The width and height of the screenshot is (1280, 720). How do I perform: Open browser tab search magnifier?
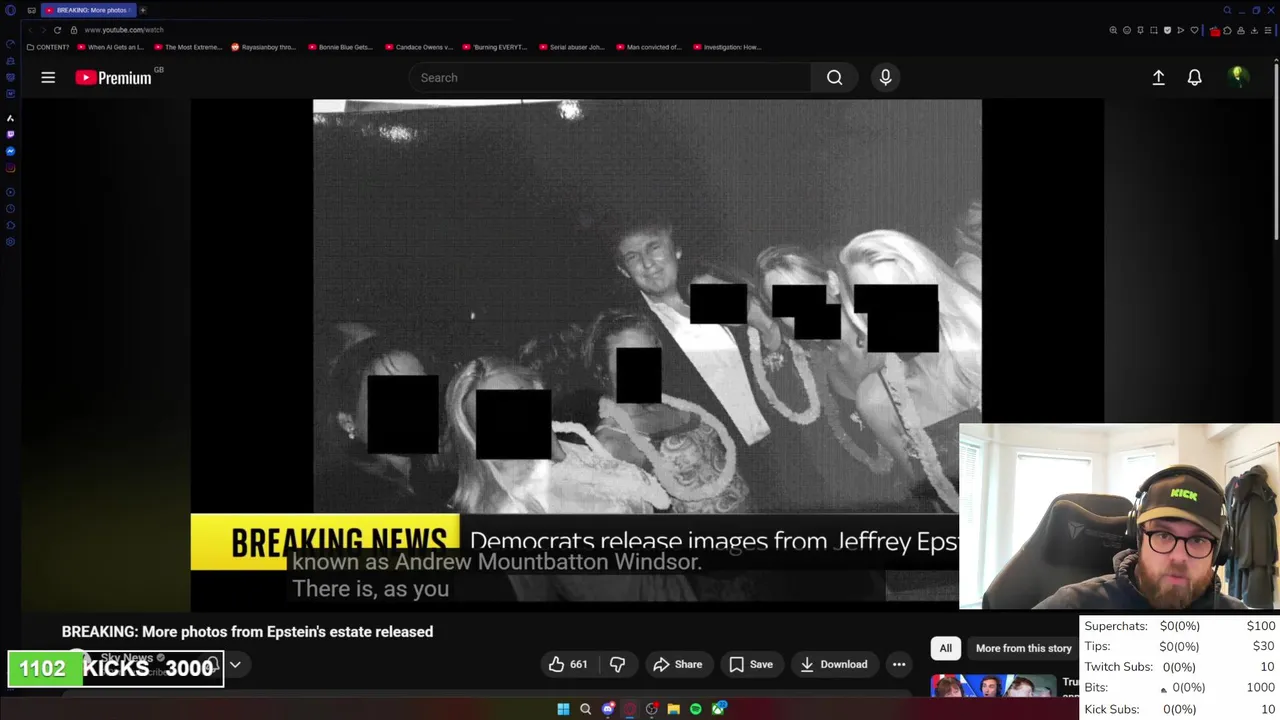click(1227, 10)
